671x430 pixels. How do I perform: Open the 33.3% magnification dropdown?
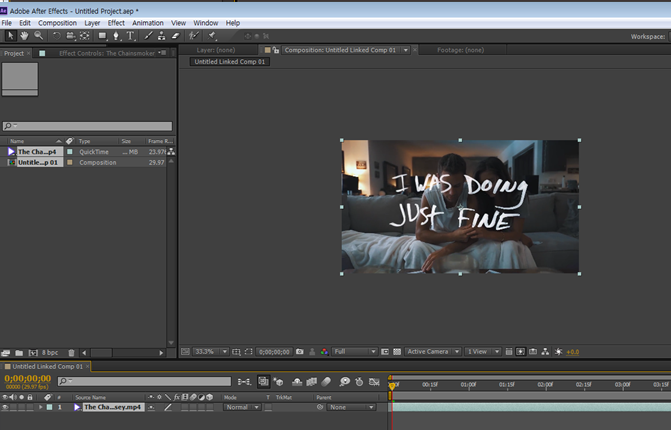(x=211, y=352)
